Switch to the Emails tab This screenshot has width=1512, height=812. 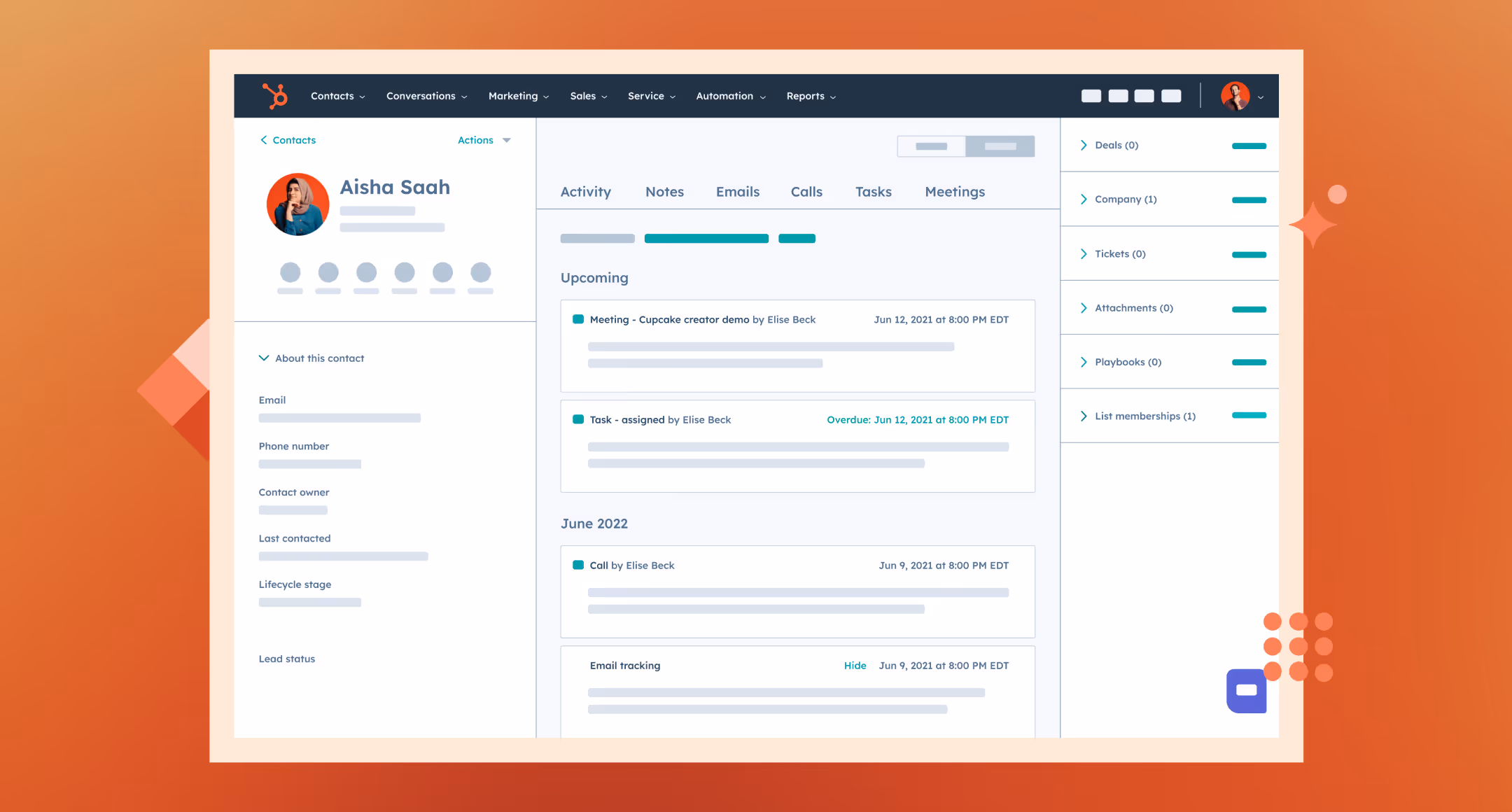tap(737, 191)
